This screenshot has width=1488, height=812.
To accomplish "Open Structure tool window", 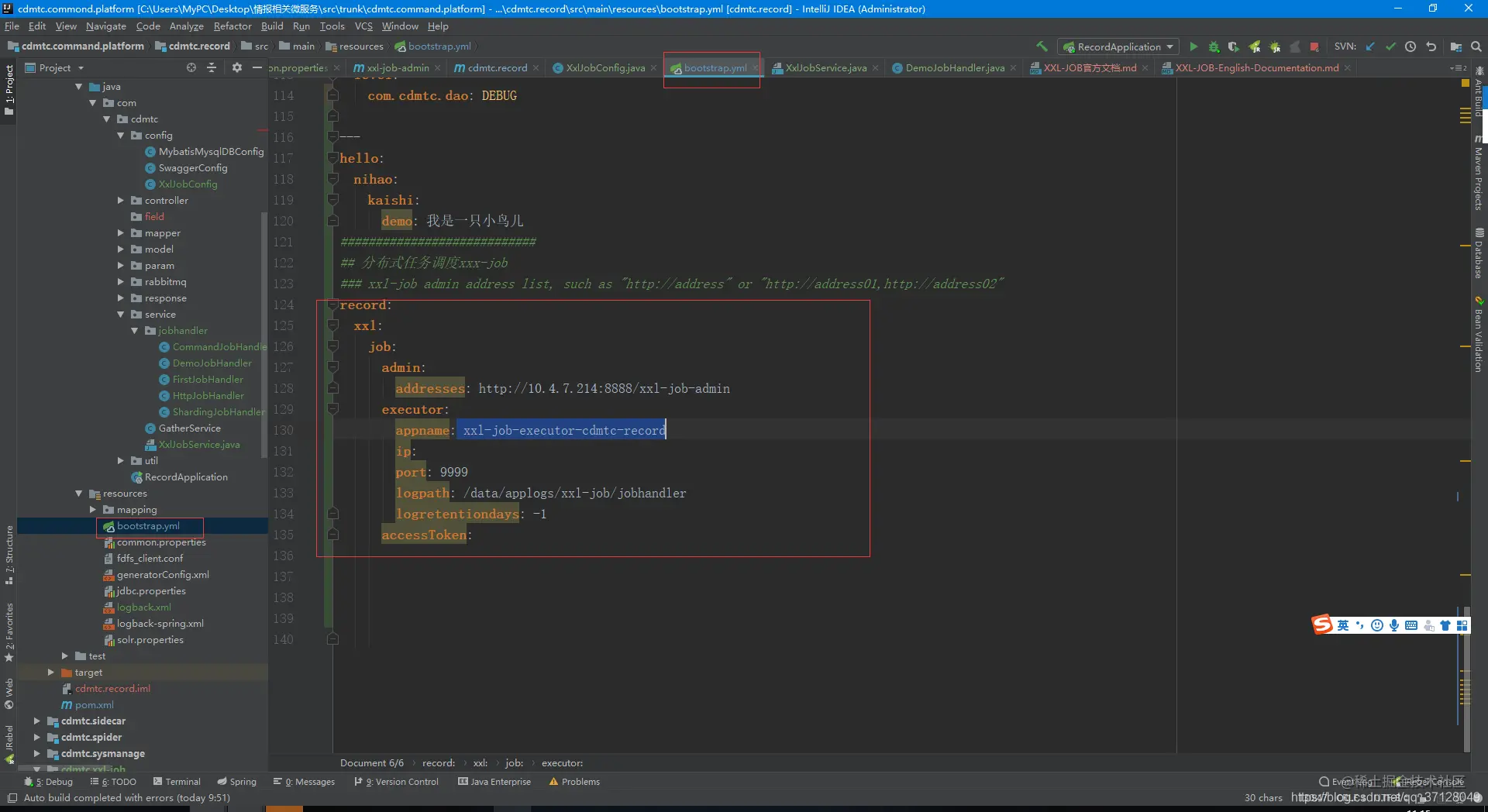I will click(x=9, y=555).
